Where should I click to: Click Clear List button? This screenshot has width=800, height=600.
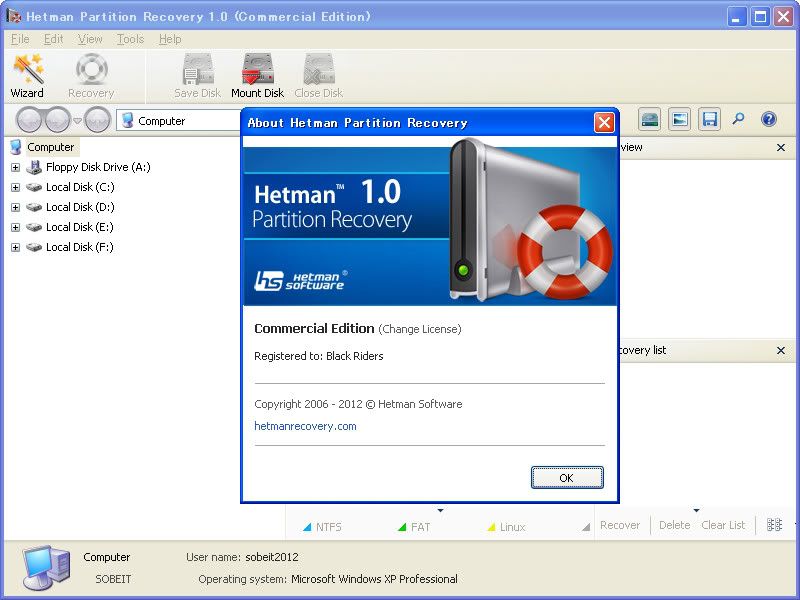[x=723, y=525]
